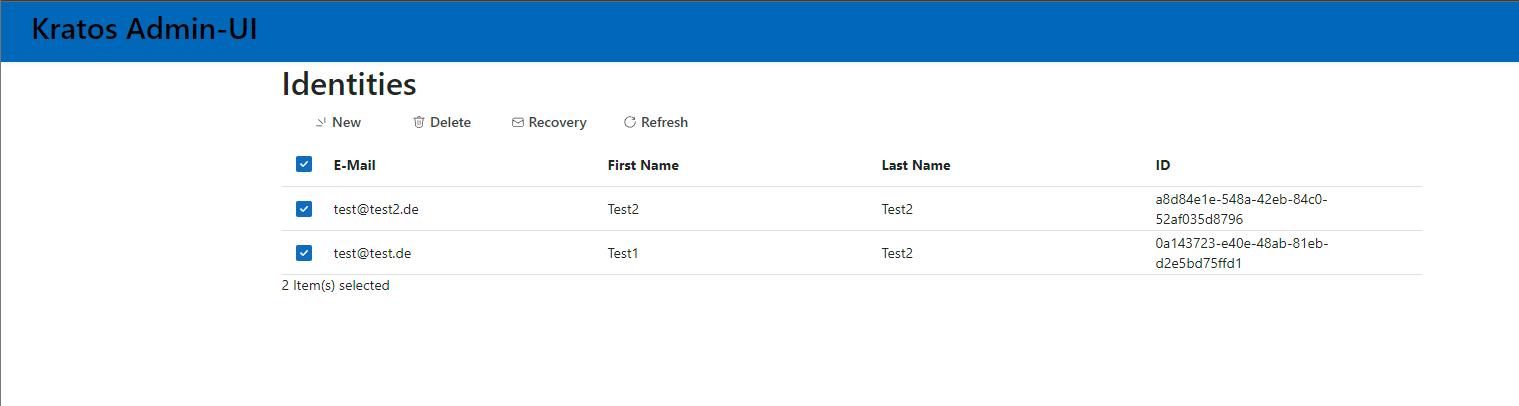Click the Identities page heading
The image size is (1519, 406).
[349, 84]
